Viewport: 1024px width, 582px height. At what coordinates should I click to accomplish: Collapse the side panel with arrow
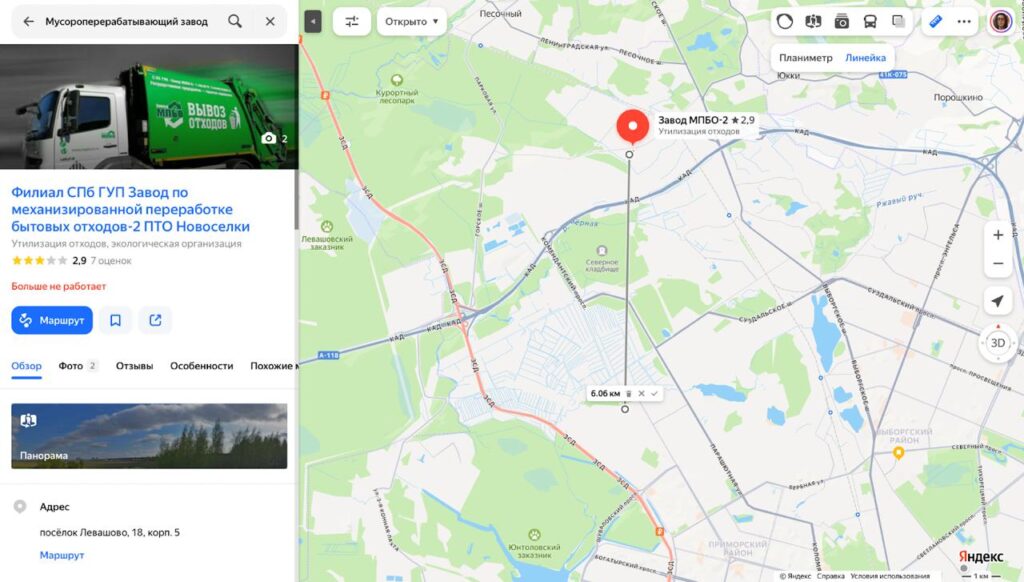[313, 22]
